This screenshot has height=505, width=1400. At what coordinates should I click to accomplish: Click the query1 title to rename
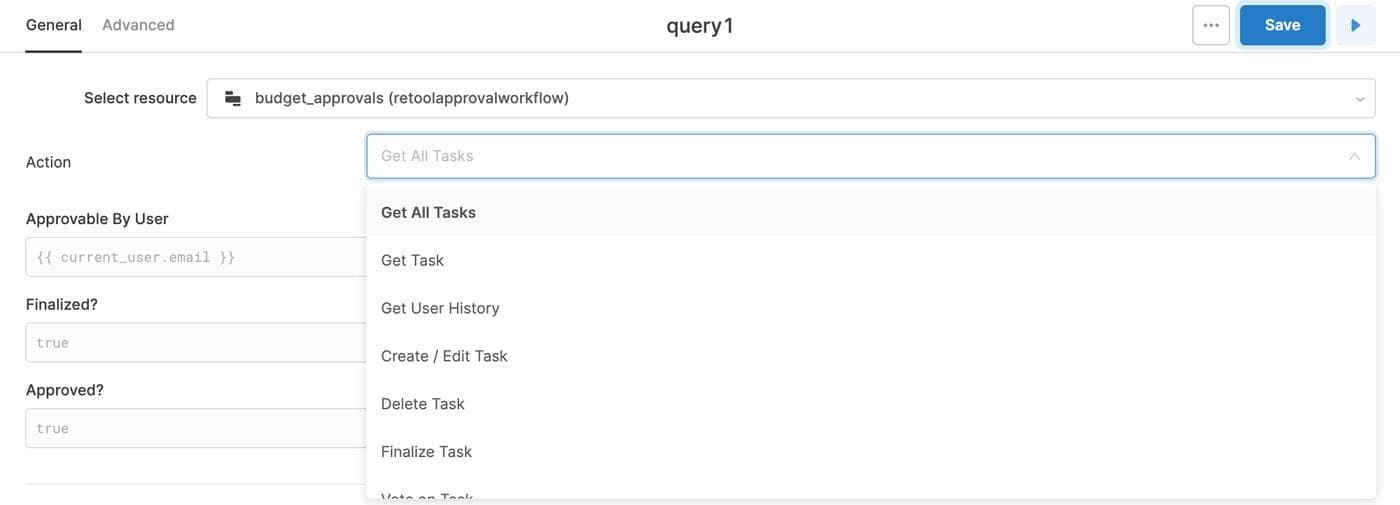[699, 26]
